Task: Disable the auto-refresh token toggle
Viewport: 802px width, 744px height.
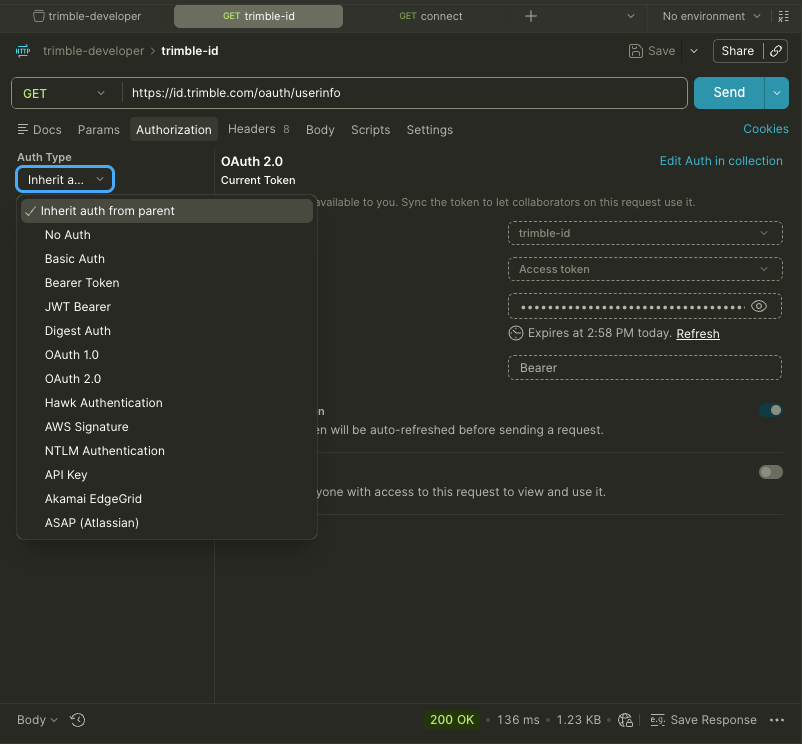Action: click(x=771, y=410)
